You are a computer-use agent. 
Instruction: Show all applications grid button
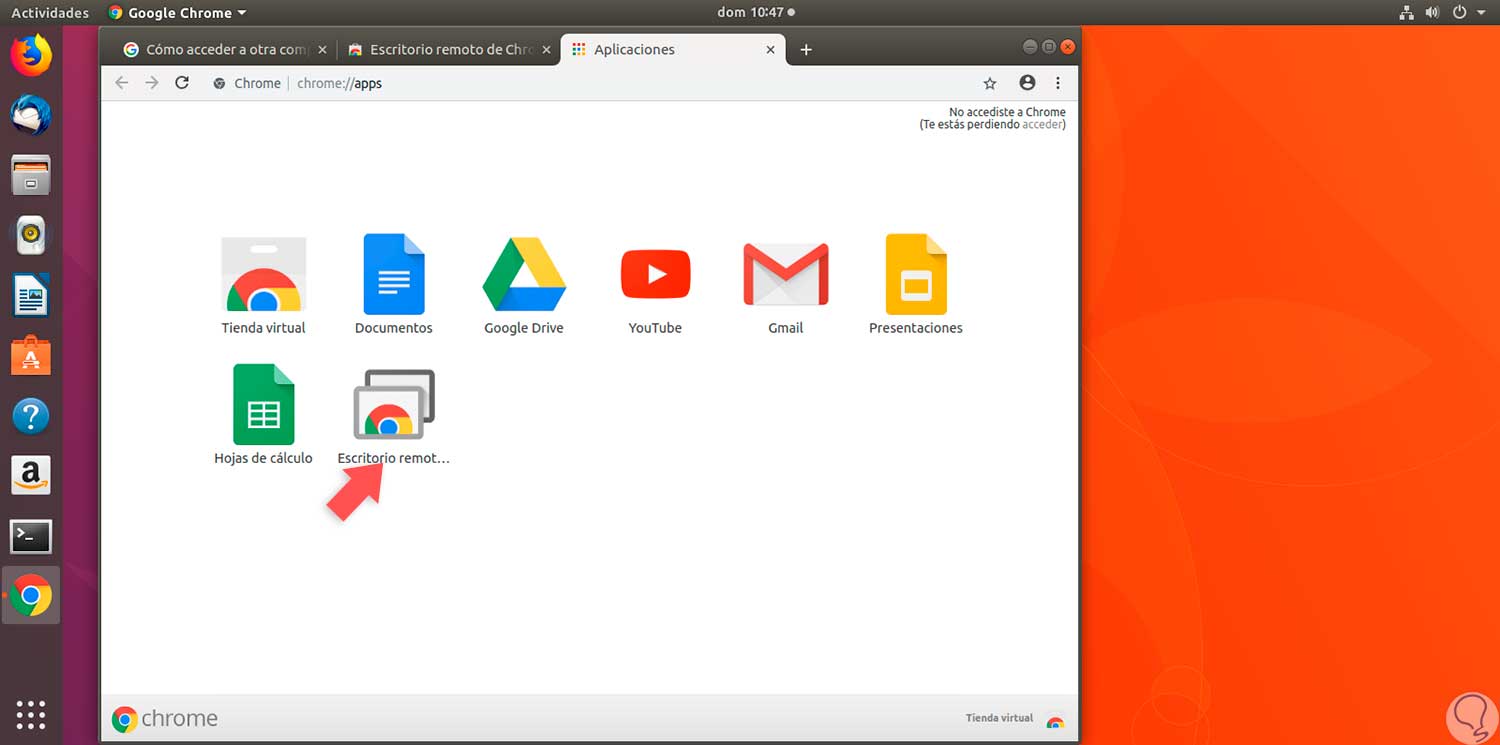[x=31, y=714]
